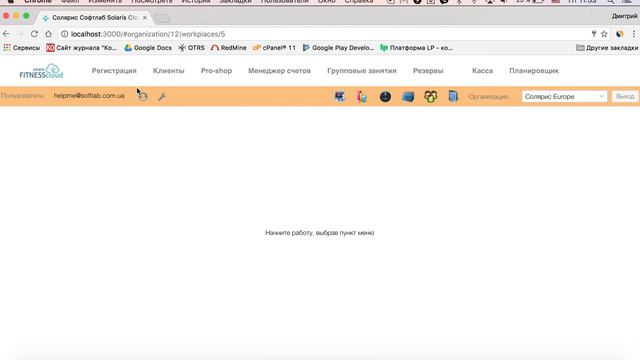Screen dimensions: 640x360
Task: Click the Пользователь label
Action: pyautogui.click(x=22, y=96)
